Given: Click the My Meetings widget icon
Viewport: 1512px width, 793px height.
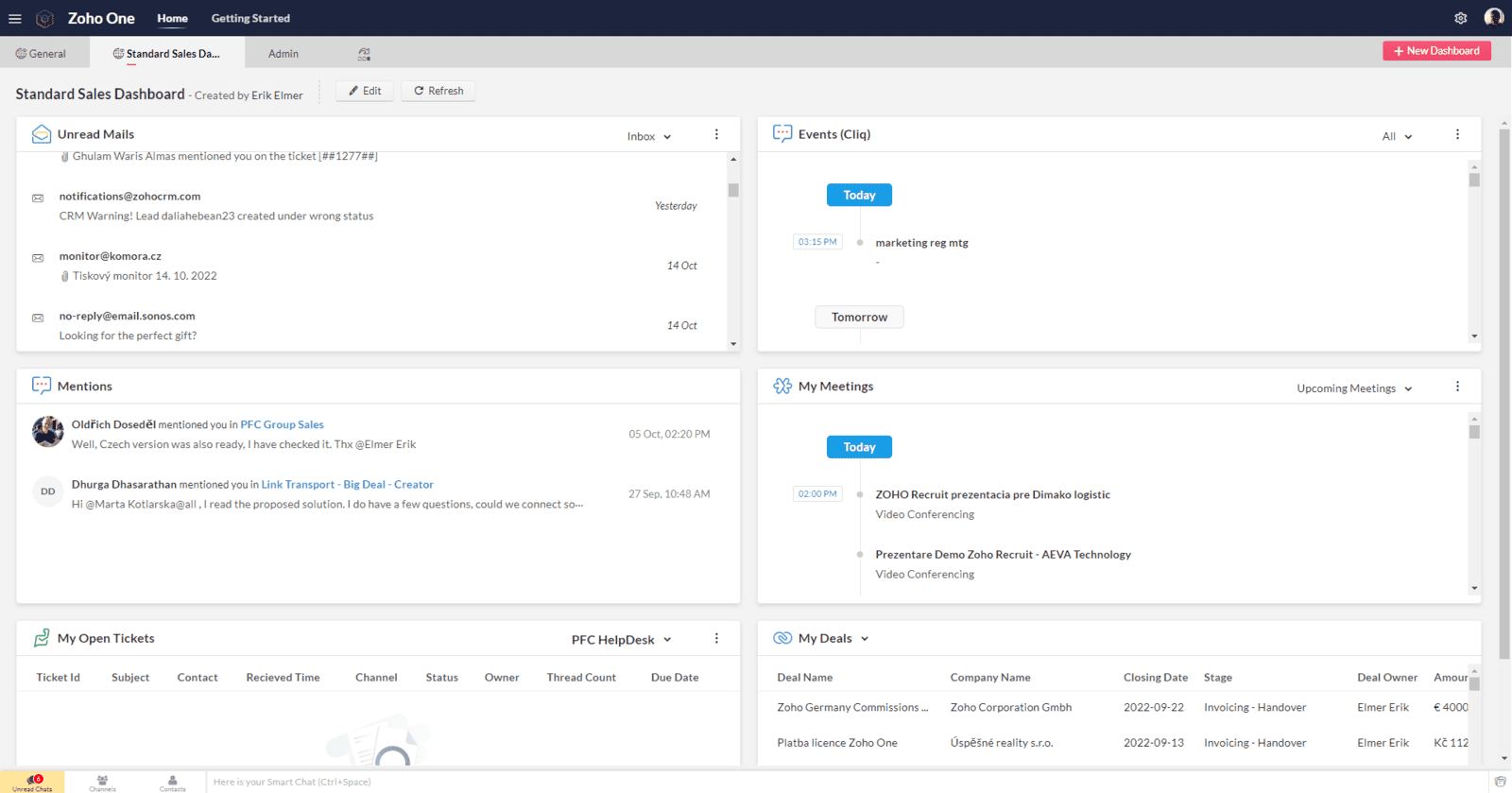Looking at the screenshot, I should tap(782, 386).
